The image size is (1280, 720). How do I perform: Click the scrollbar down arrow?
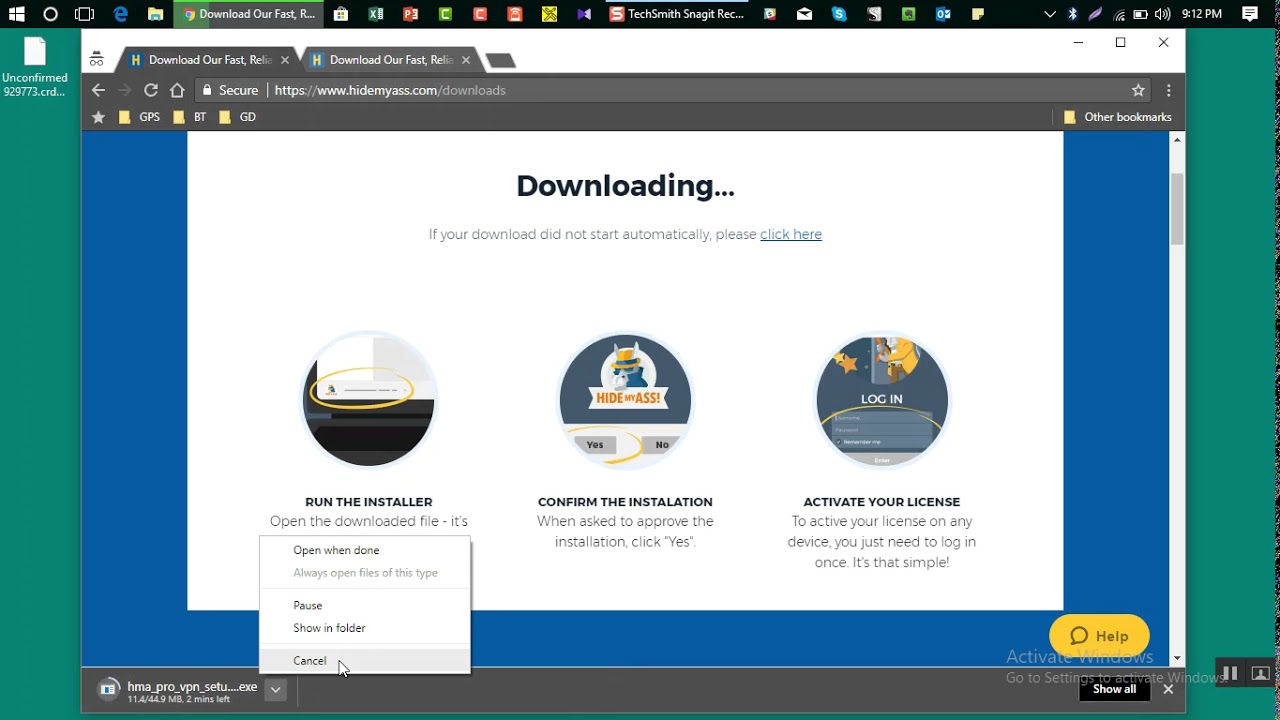point(1177,658)
